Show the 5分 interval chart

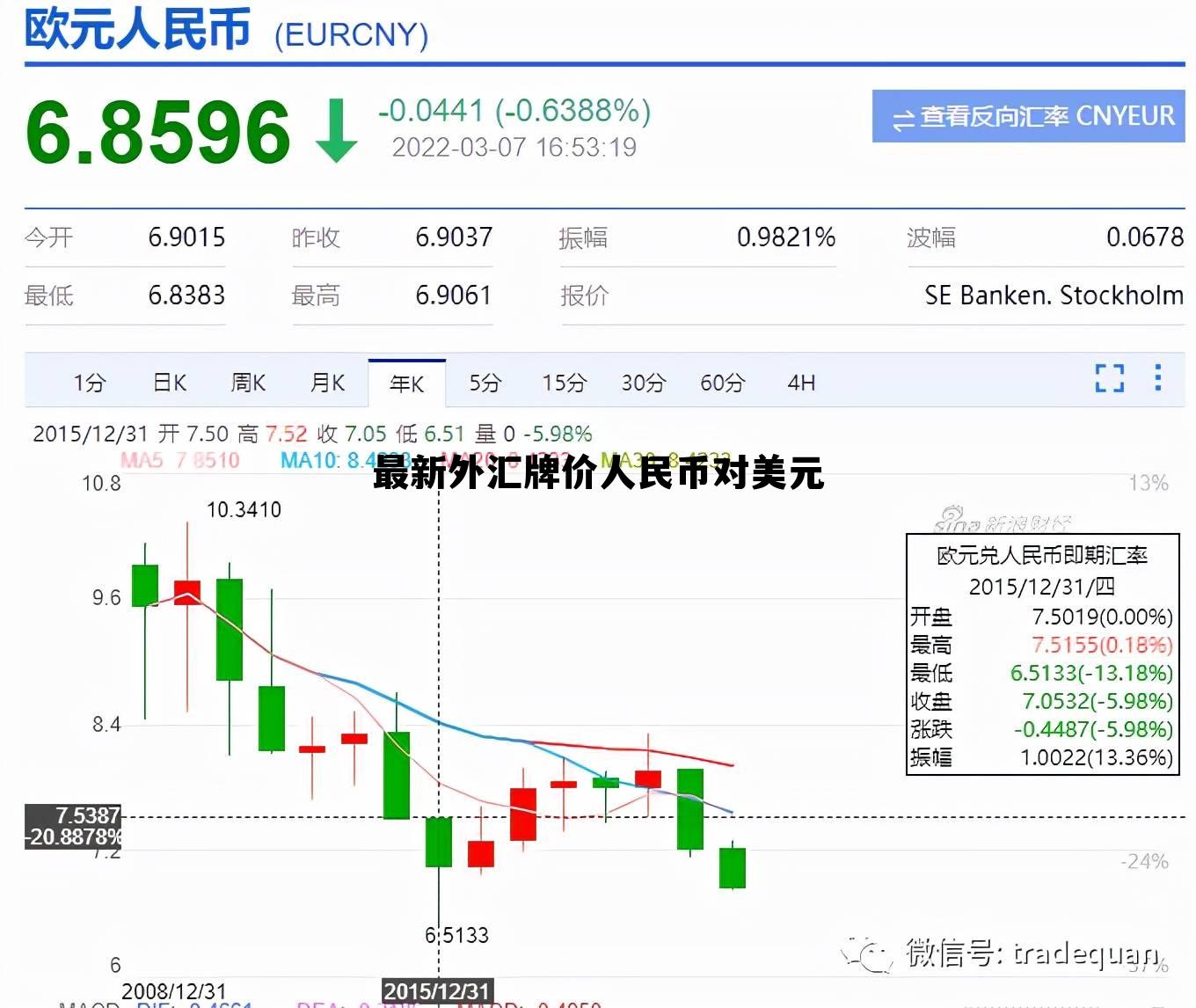[485, 383]
